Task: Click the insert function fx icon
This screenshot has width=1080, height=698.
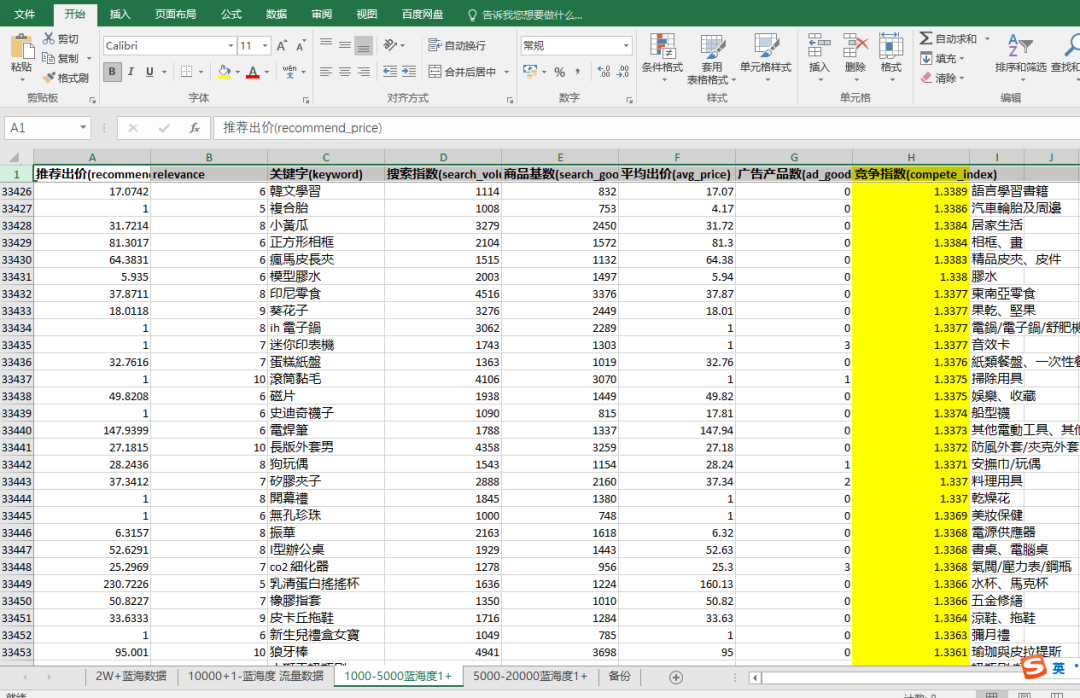Action: (194, 128)
